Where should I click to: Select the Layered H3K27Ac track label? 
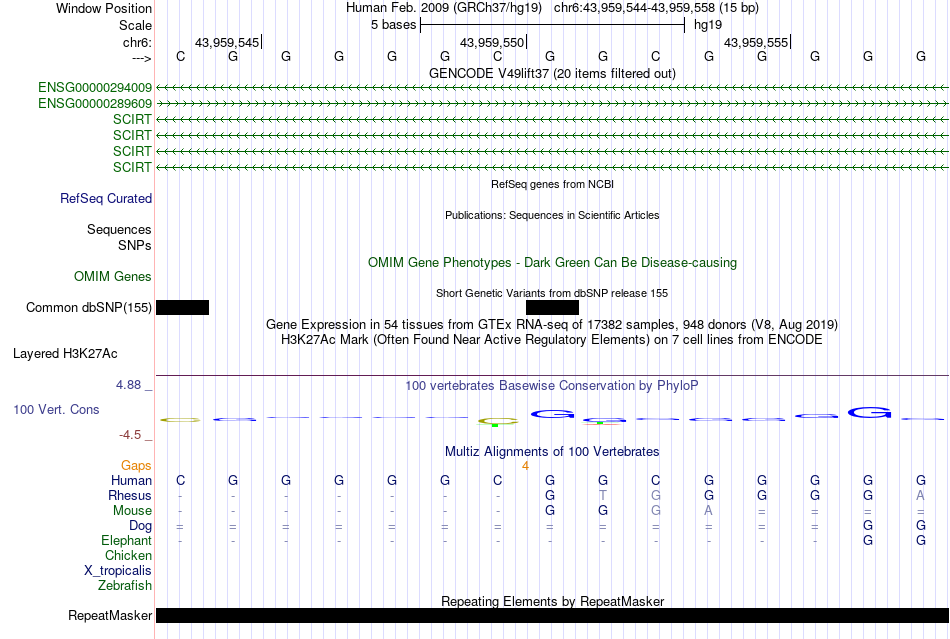(65, 354)
